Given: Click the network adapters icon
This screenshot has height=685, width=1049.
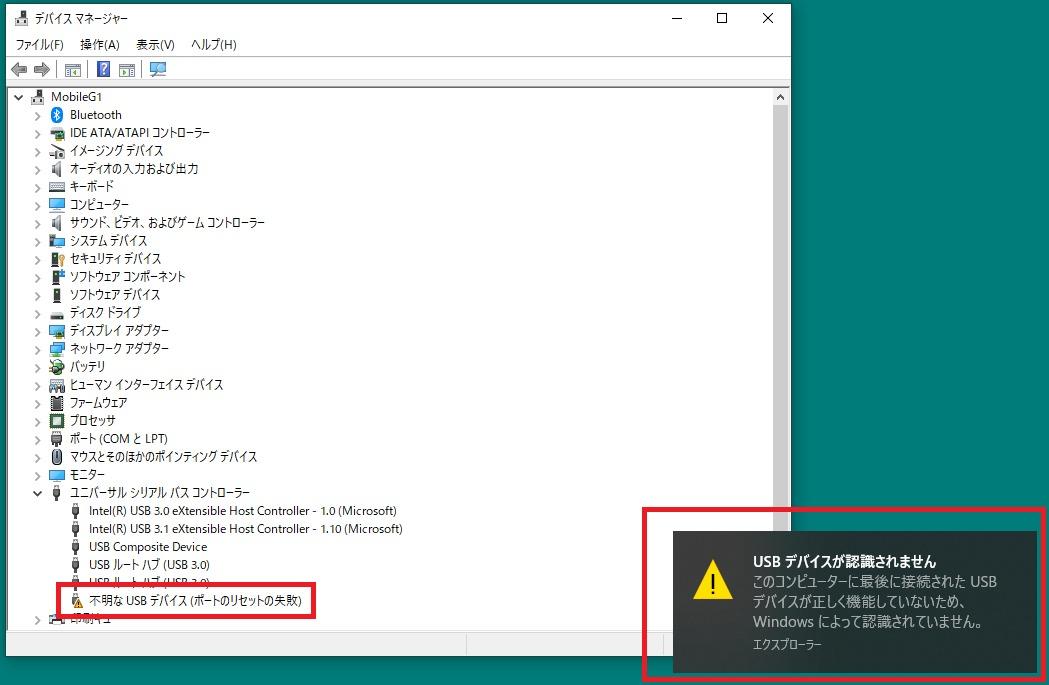Looking at the screenshot, I should [x=57, y=349].
